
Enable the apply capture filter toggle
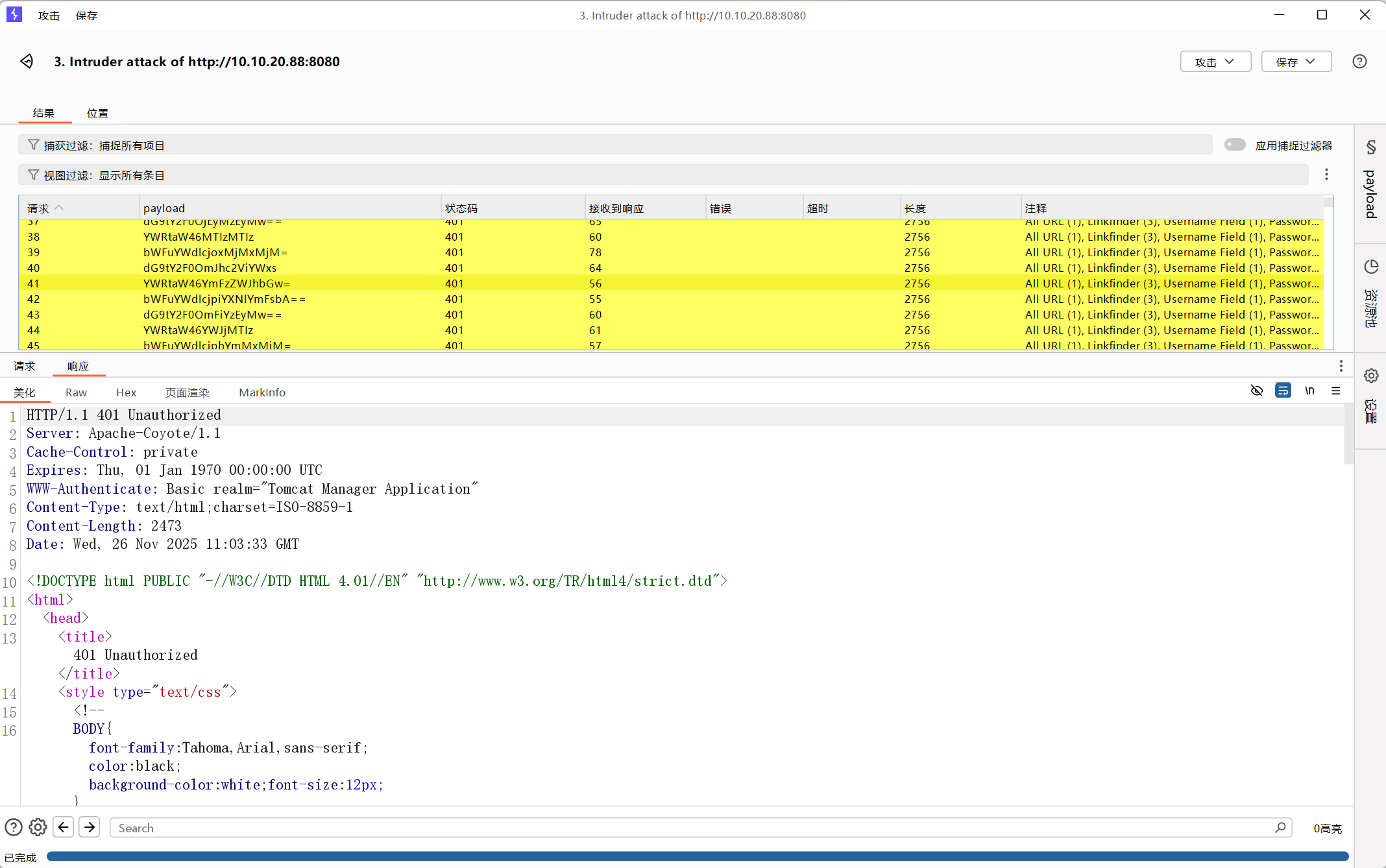[x=1234, y=145]
